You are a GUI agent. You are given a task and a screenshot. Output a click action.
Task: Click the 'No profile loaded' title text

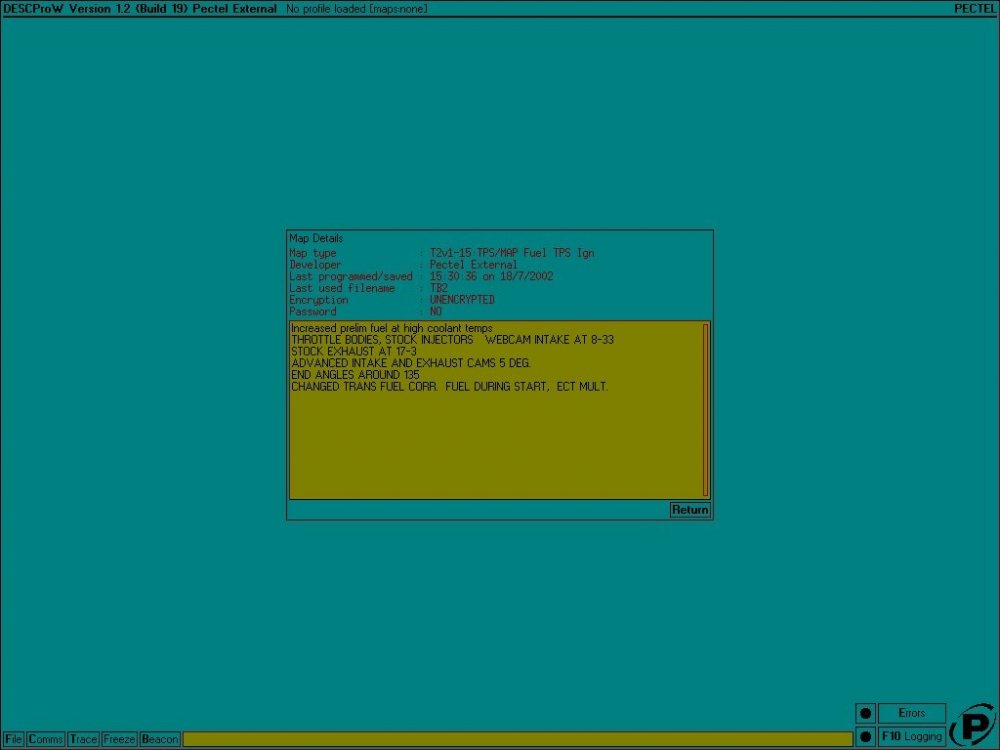pyautogui.click(x=357, y=8)
